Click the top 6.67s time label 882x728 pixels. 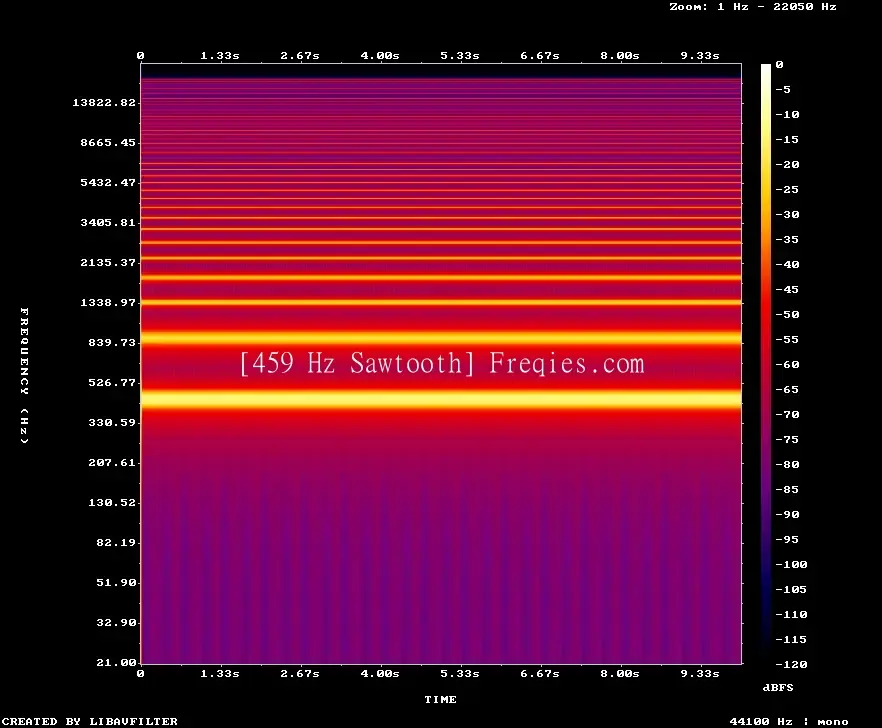pos(539,56)
